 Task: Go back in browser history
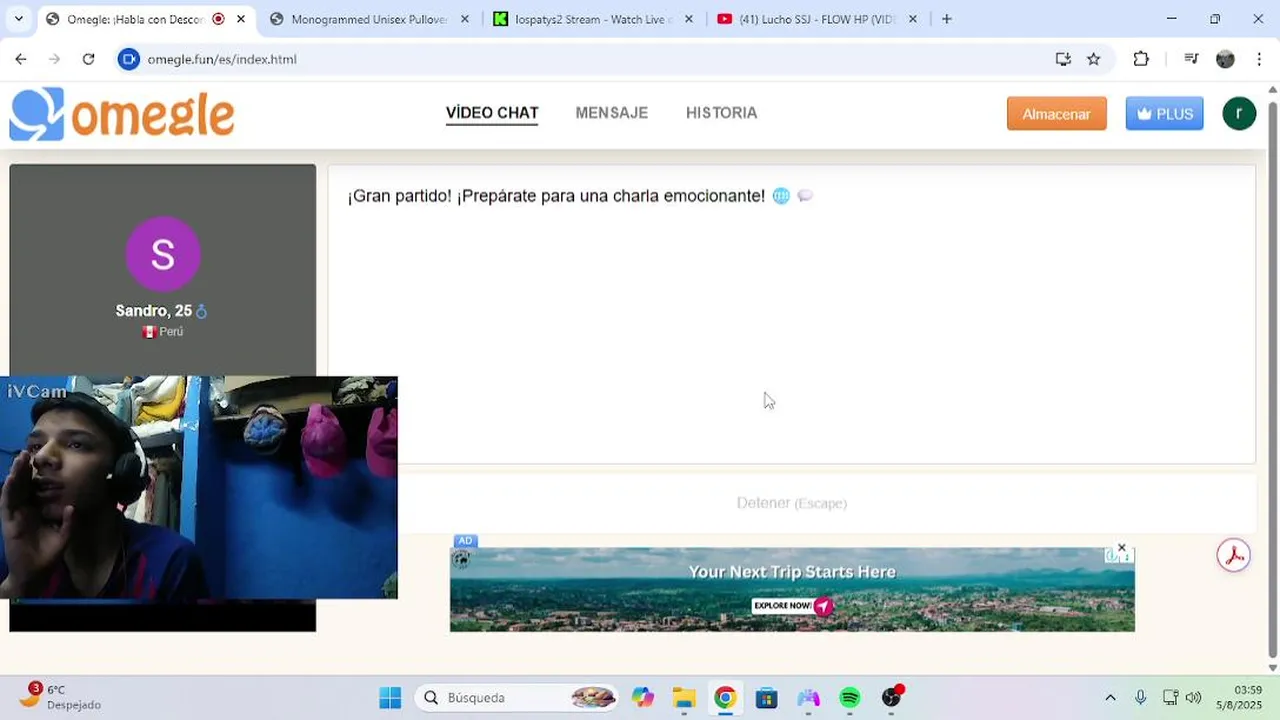[21, 59]
